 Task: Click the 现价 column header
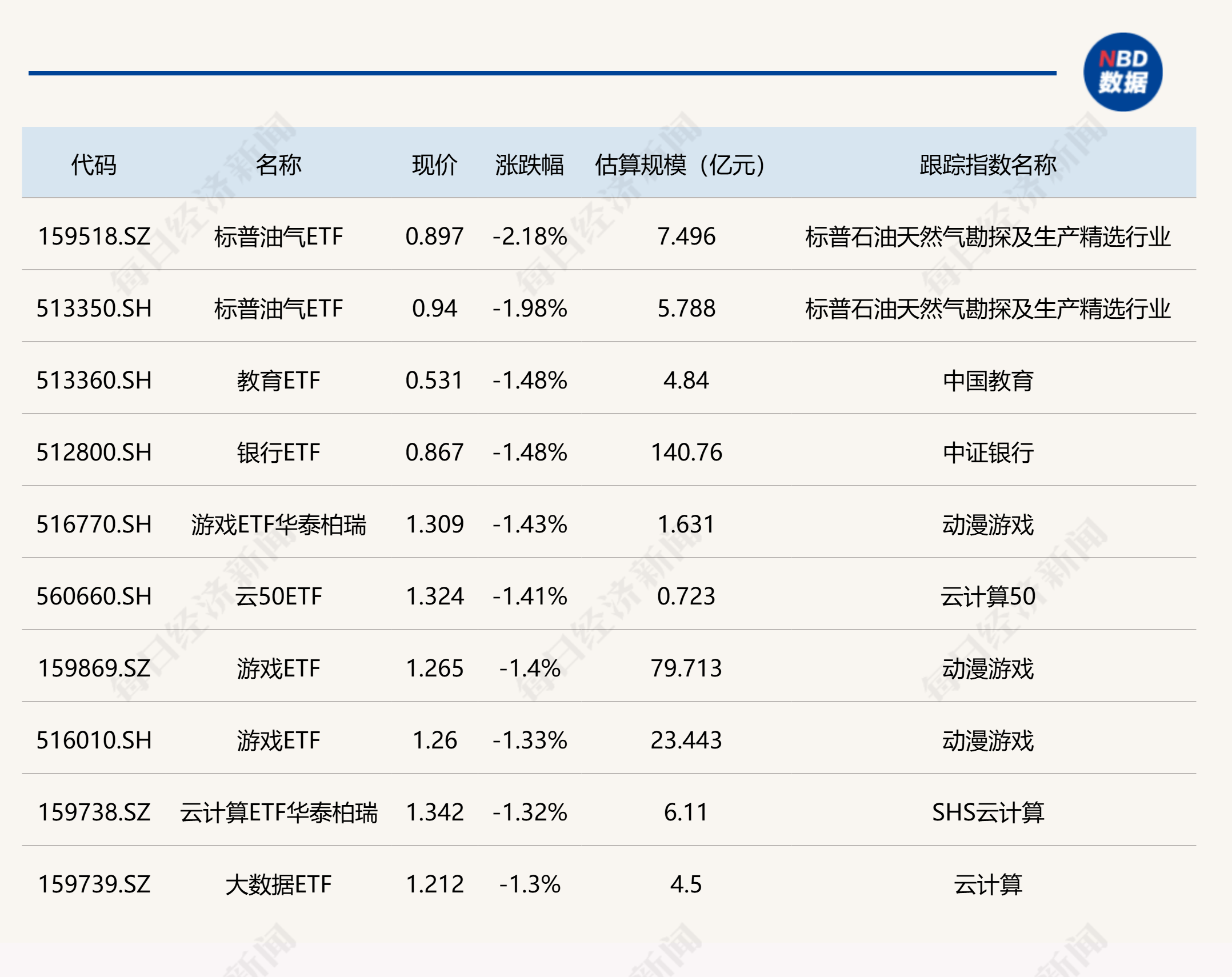tap(435, 165)
